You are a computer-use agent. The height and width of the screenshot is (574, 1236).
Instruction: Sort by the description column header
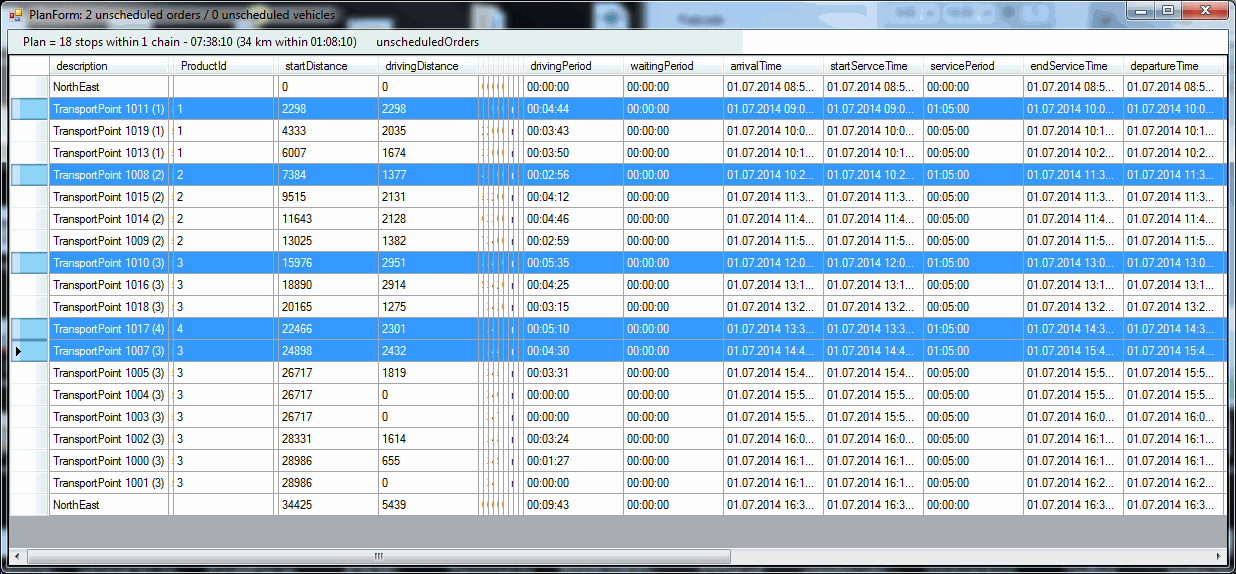click(x=110, y=66)
